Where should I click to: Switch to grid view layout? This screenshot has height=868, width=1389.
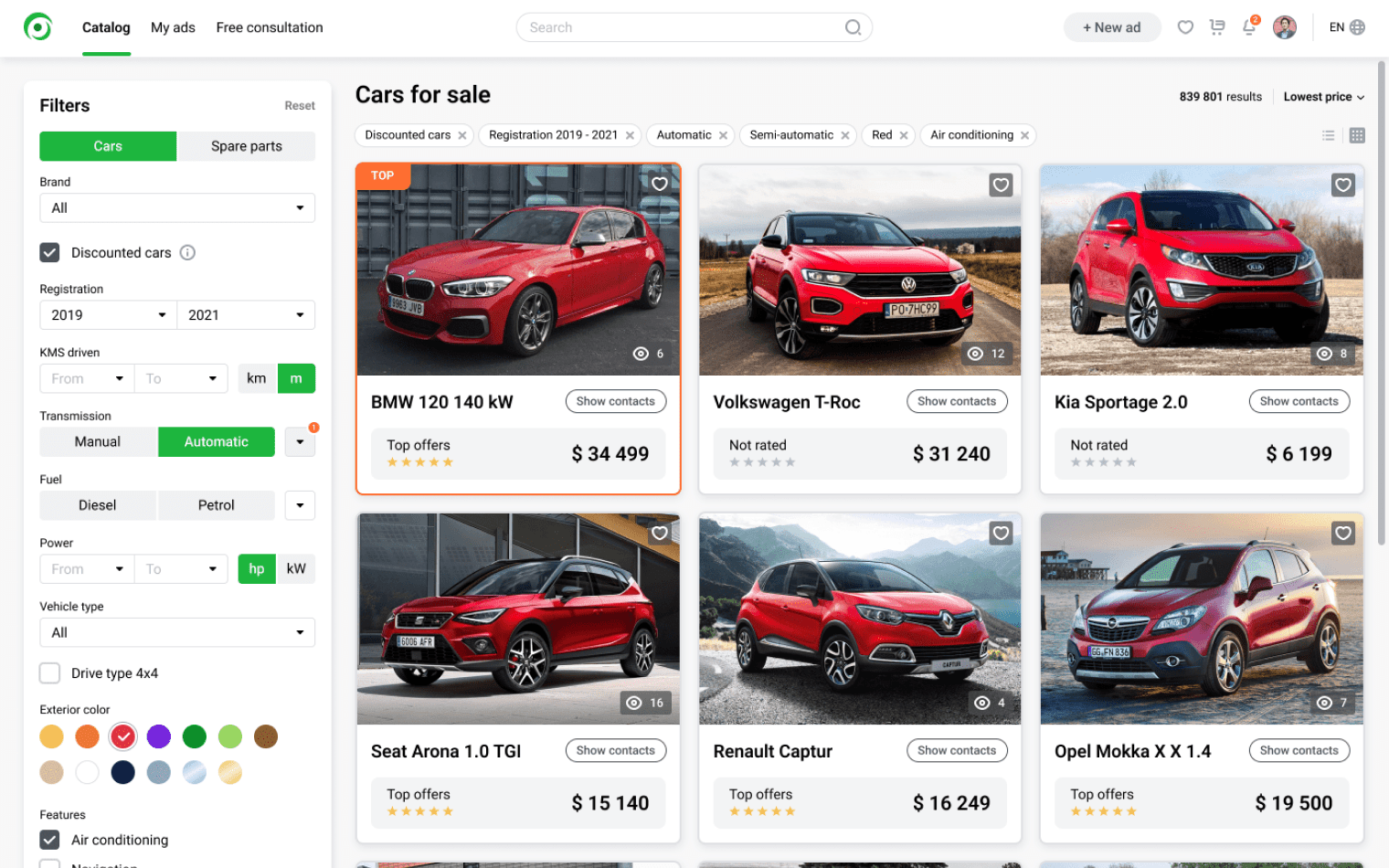[1357, 135]
